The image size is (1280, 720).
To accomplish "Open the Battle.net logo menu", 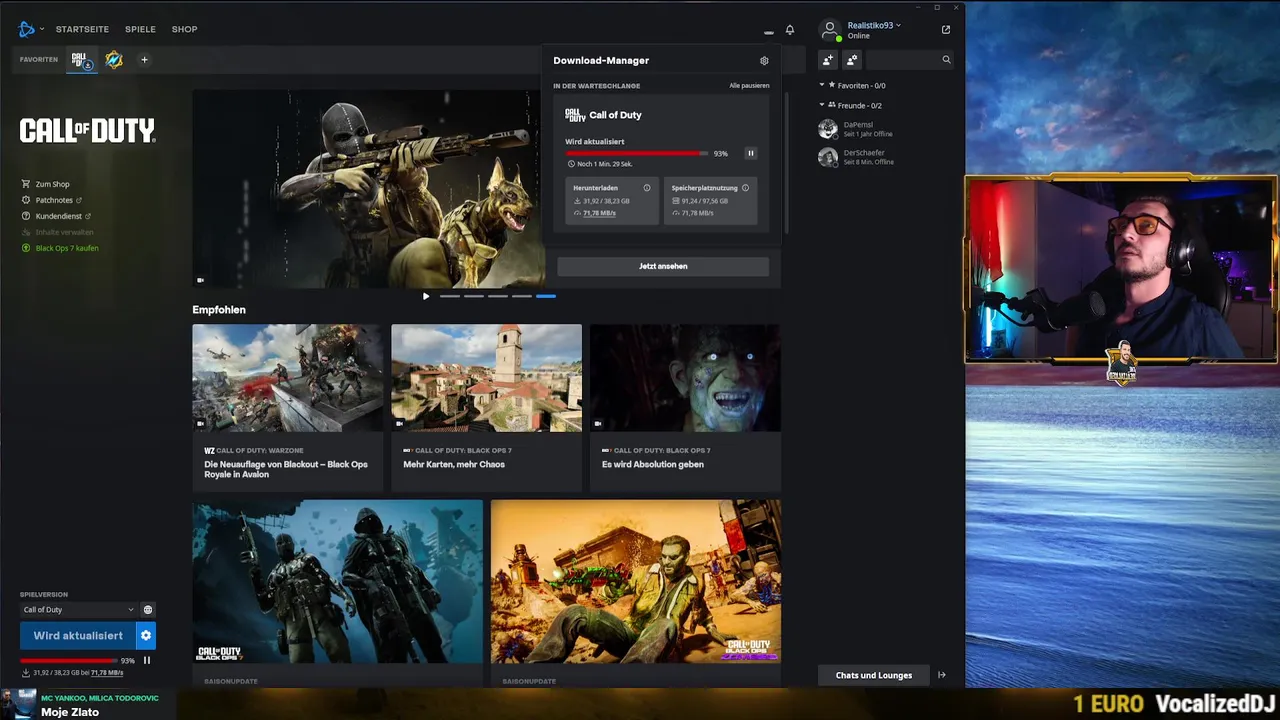I will 26,29.
